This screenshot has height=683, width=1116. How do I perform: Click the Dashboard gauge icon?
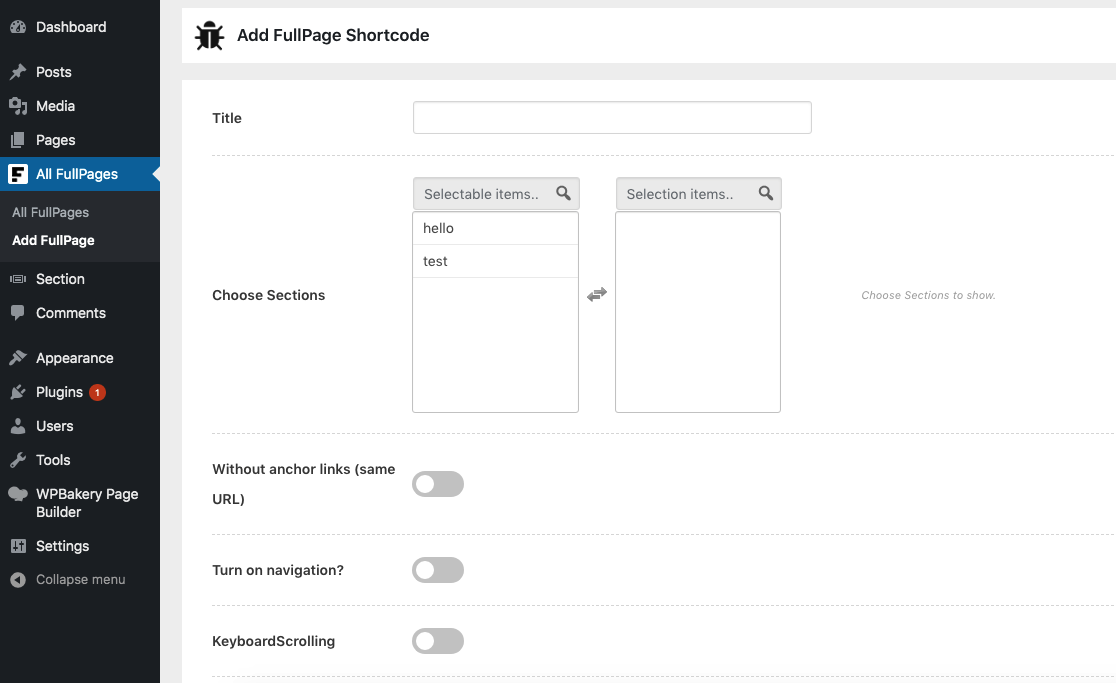18,27
